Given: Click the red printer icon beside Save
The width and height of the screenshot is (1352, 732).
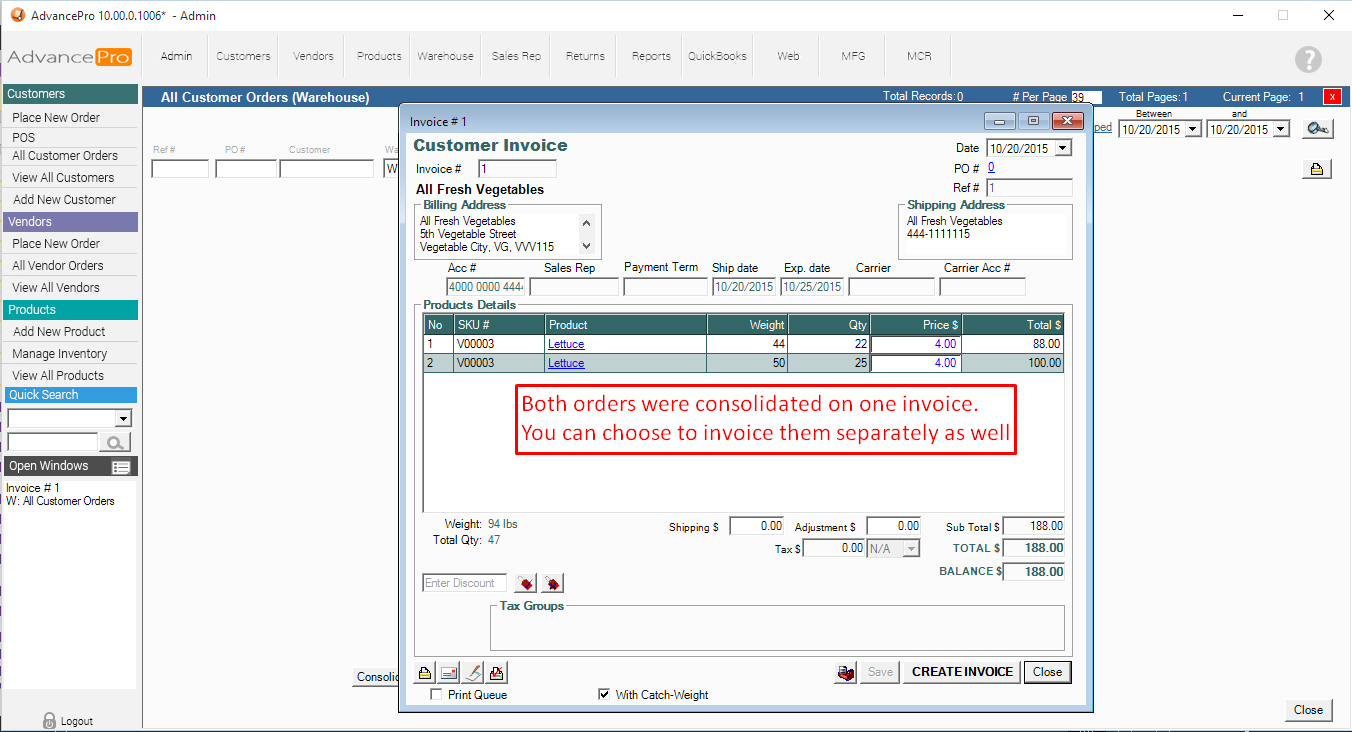Looking at the screenshot, I should pyautogui.click(x=846, y=673).
